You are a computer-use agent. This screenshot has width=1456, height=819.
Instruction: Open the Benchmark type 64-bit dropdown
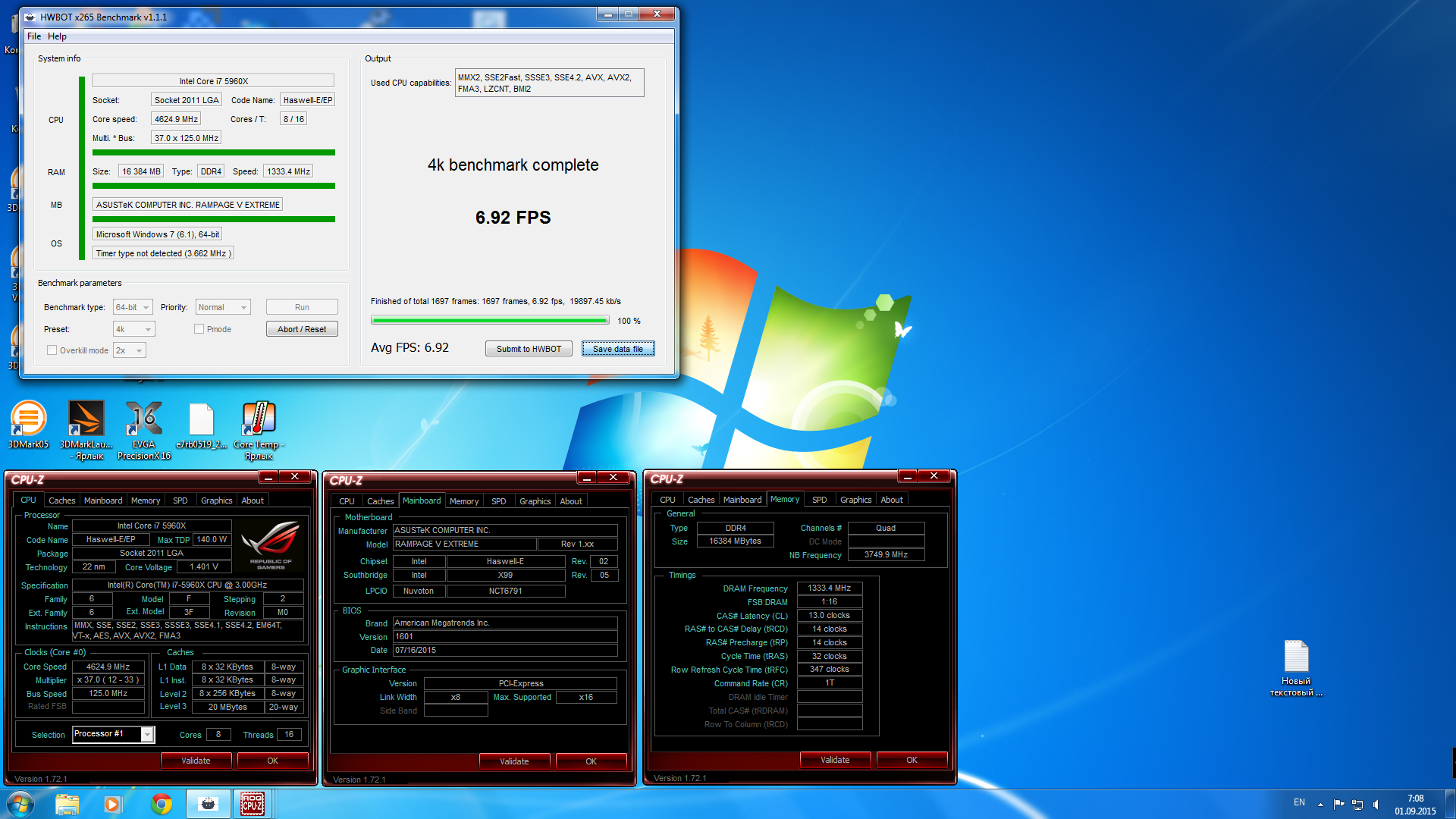[x=133, y=307]
